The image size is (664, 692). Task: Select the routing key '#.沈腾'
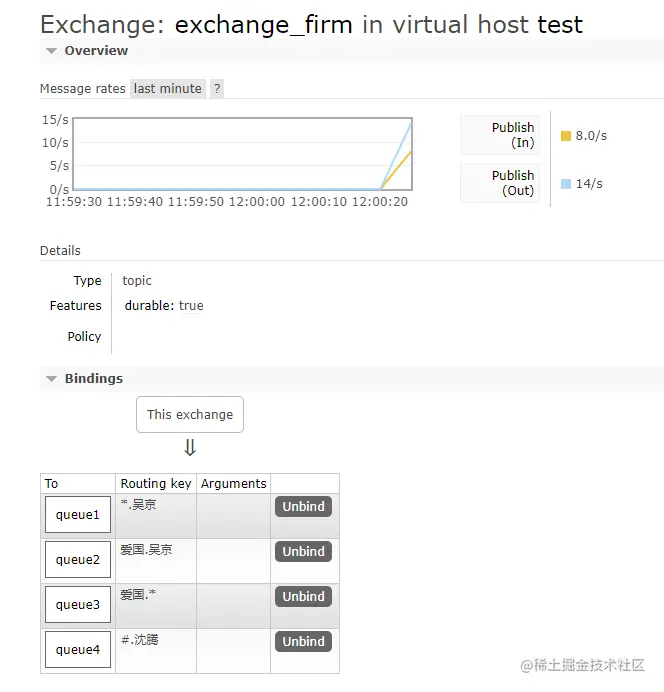click(139, 640)
